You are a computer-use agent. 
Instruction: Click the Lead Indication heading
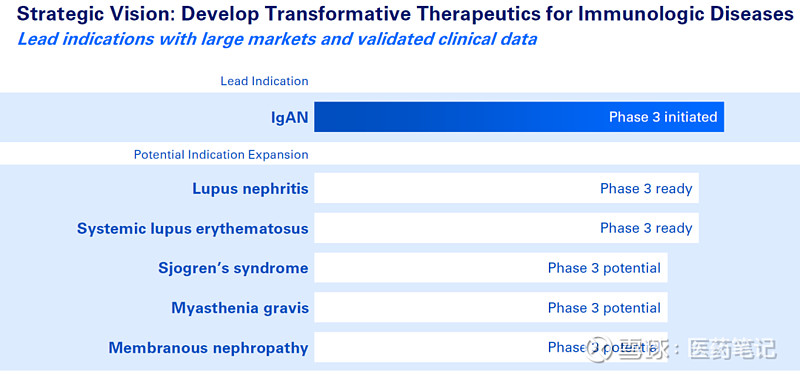[x=264, y=81]
